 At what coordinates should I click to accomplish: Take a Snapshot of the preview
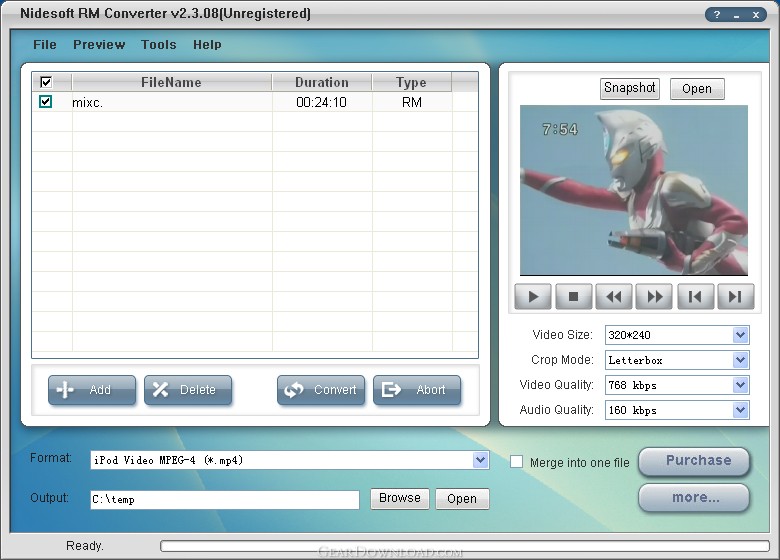pos(629,89)
